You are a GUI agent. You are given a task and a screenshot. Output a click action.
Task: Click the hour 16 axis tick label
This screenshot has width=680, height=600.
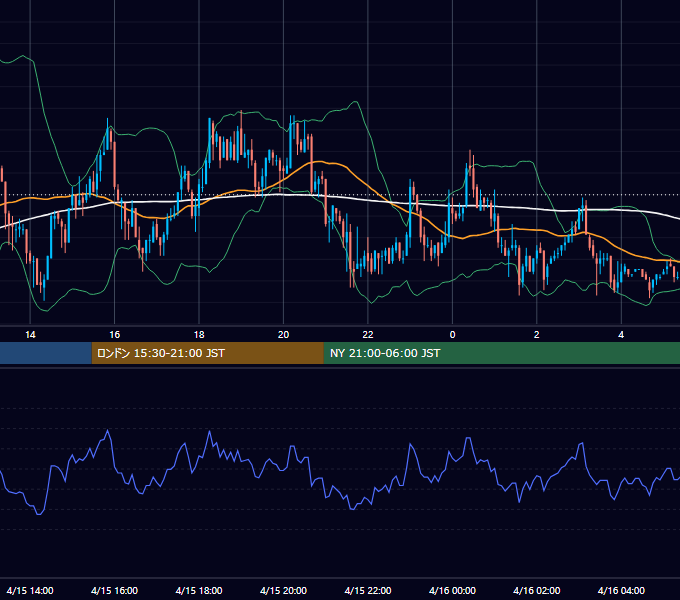(114, 335)
